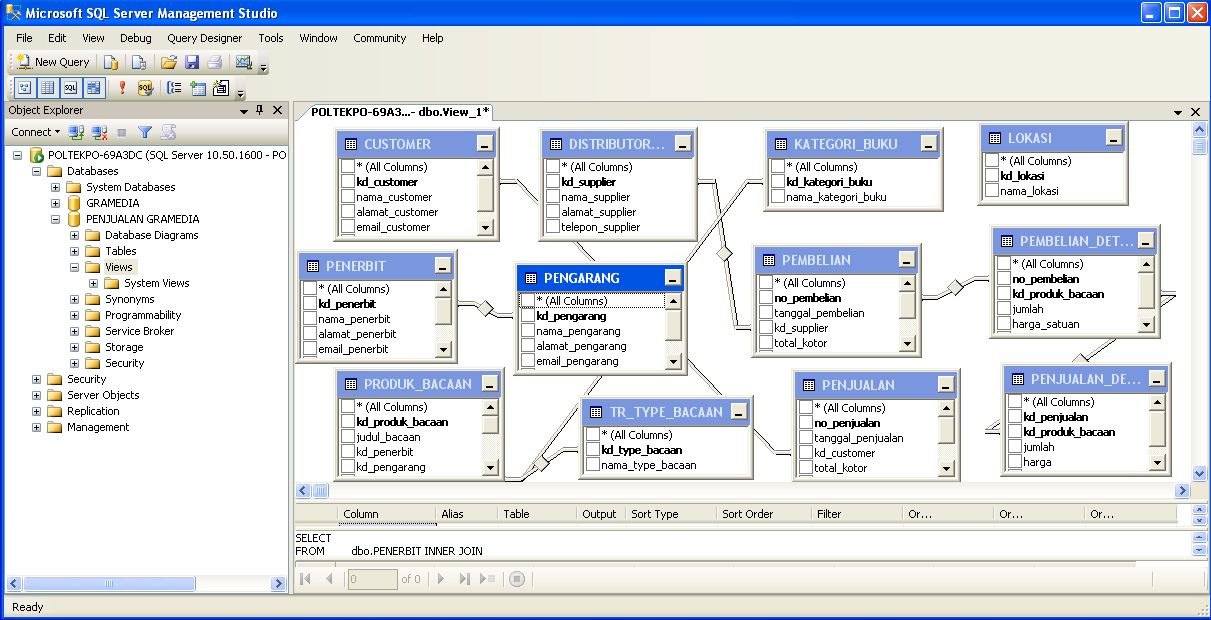1211x620 pixels.
Task: Minimize the PENJUALAN table box
Action: [x=945, y=385]
